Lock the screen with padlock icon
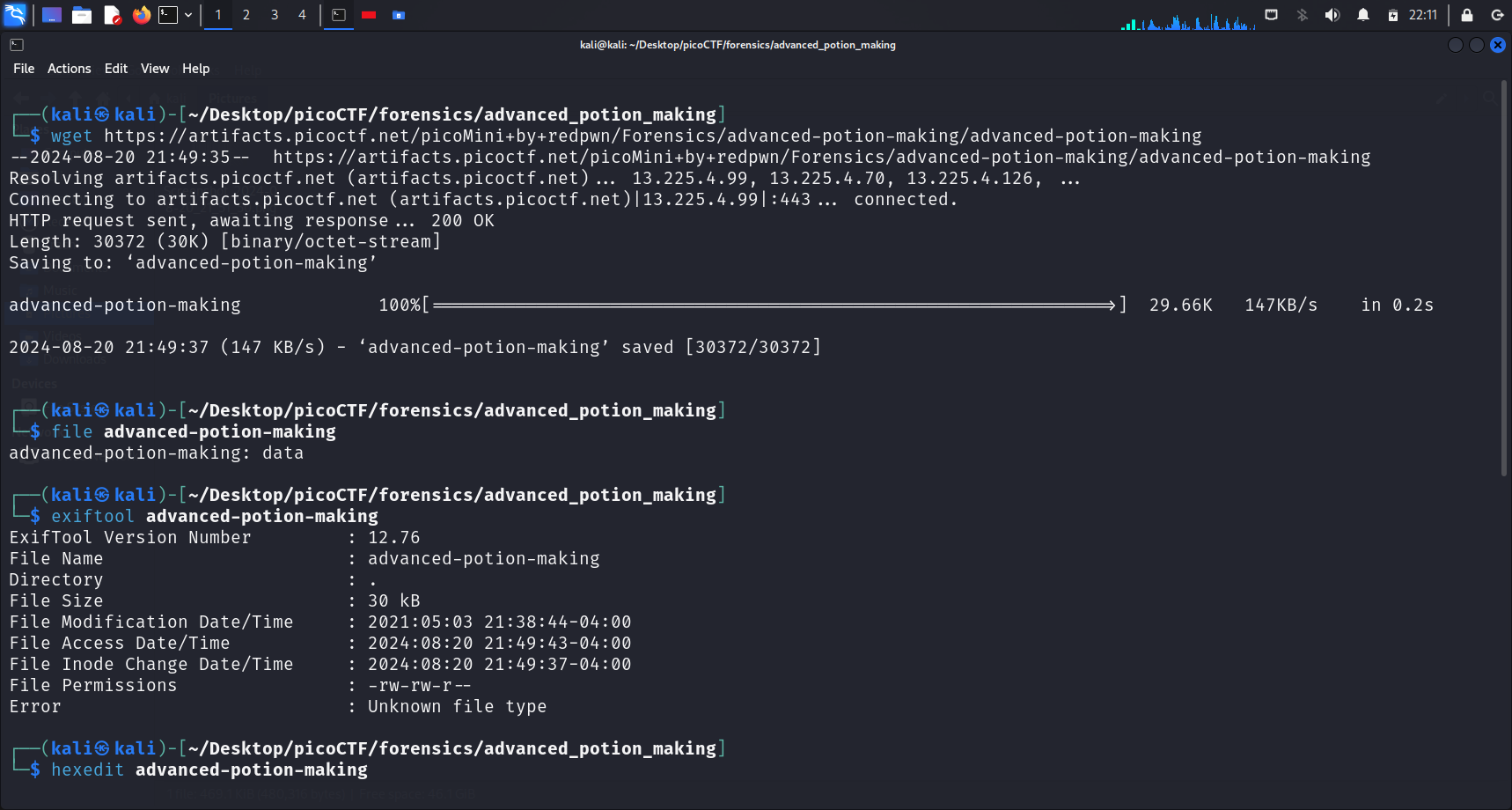The width and height of the screenshot is (1512, 810). point(1466,15)
